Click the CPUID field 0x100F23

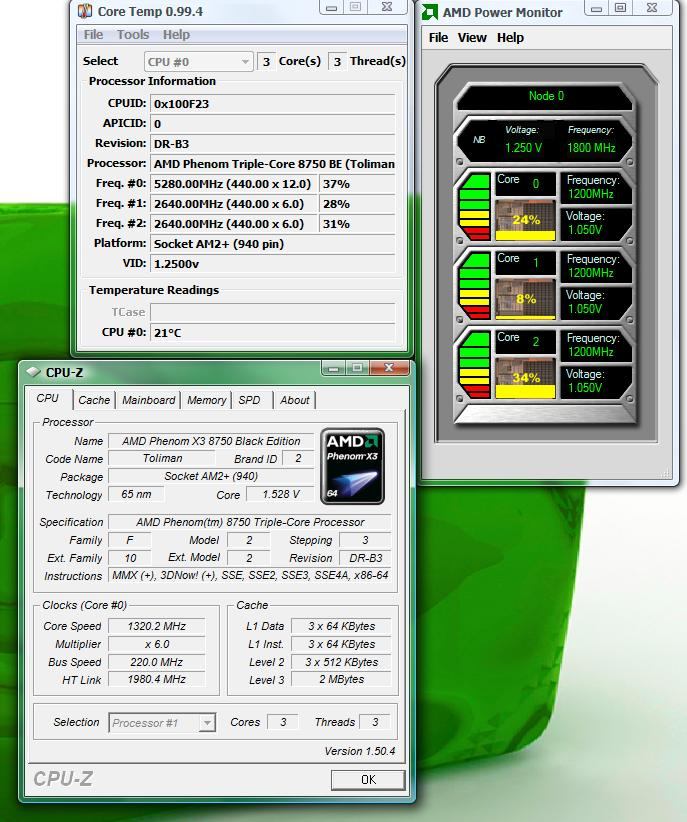pyautogui.click(x=273, y=104)
